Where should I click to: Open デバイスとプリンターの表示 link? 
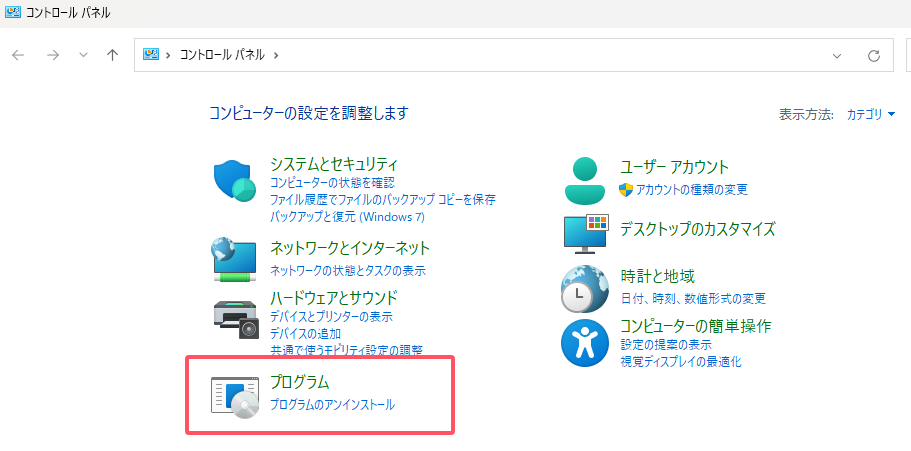(x=331, y=317)
